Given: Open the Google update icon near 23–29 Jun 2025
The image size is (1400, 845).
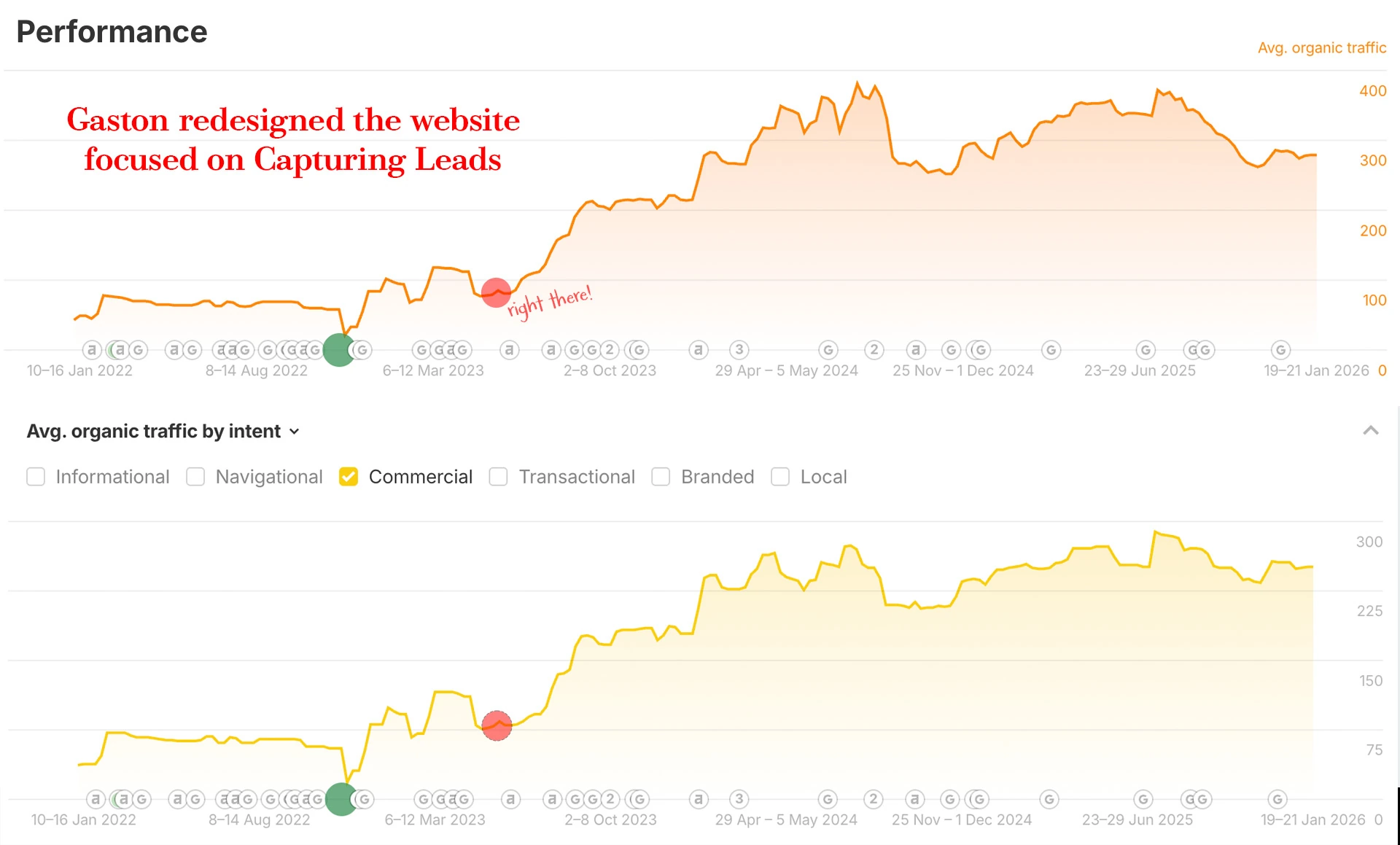Looking at the screenshot, I should (x=1146, y=350).
